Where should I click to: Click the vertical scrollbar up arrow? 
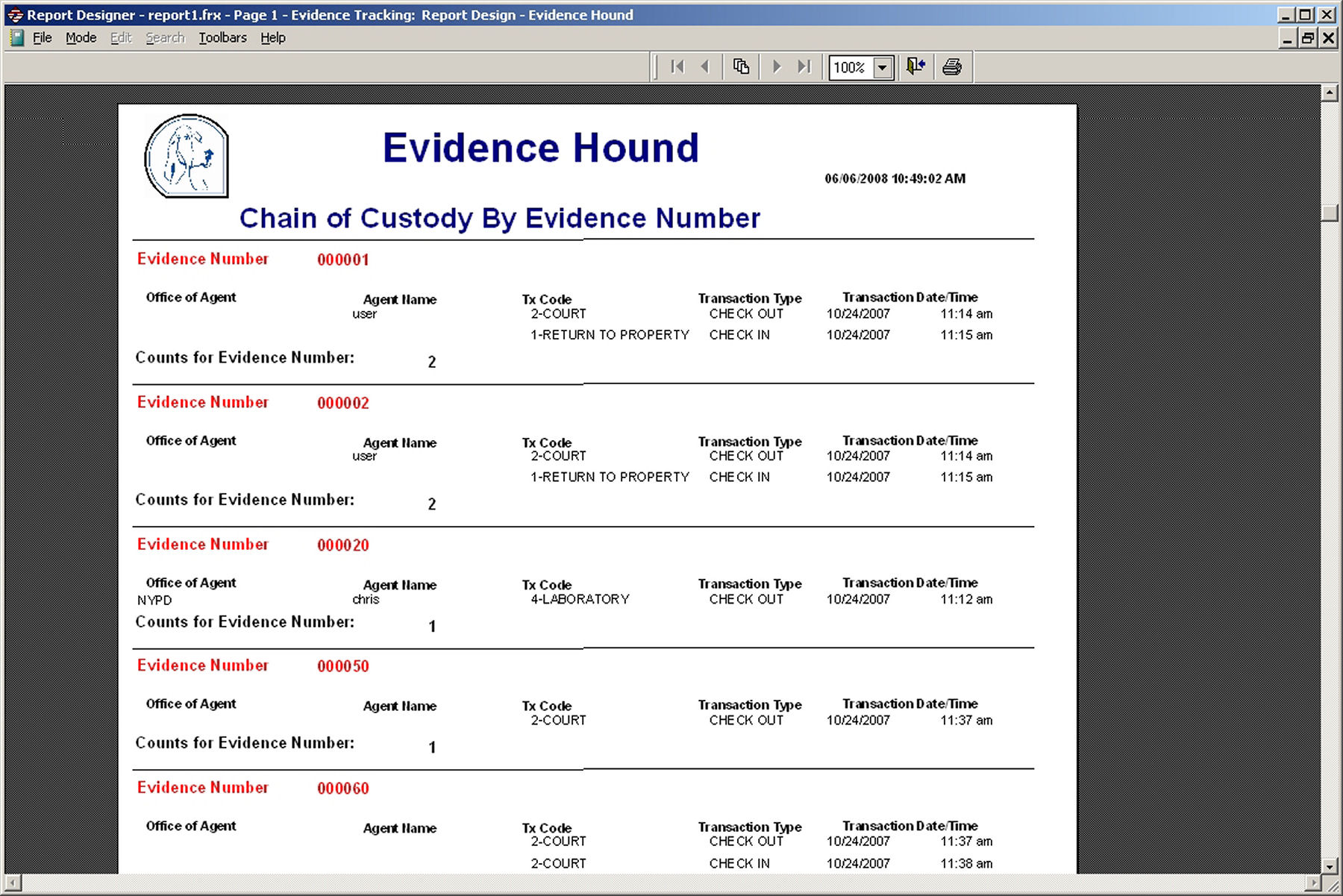coord(1330,93)
